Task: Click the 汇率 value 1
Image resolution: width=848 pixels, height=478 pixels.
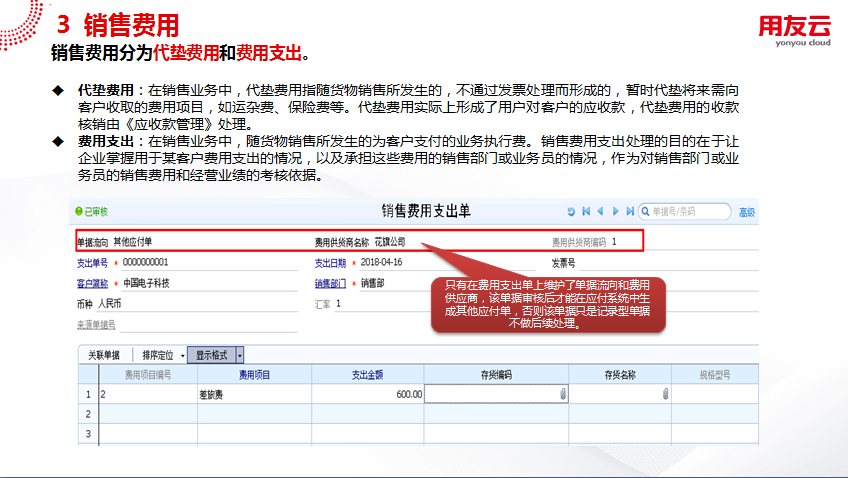Action: point(338,304)
